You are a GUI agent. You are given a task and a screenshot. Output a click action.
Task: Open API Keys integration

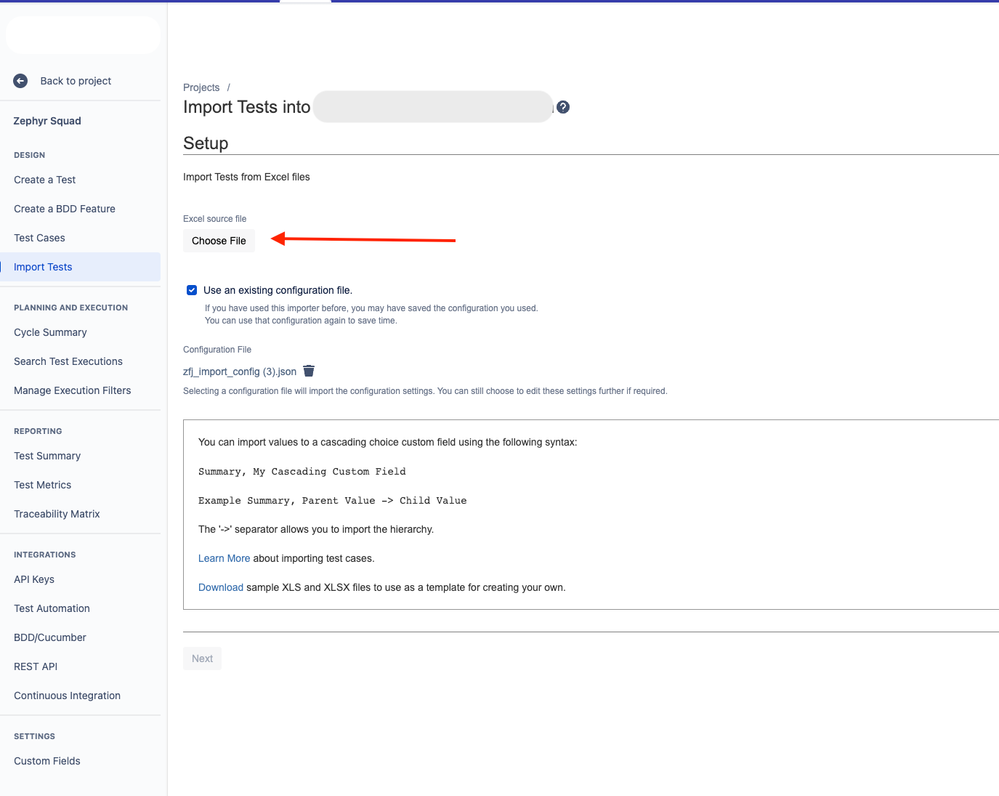34,579
